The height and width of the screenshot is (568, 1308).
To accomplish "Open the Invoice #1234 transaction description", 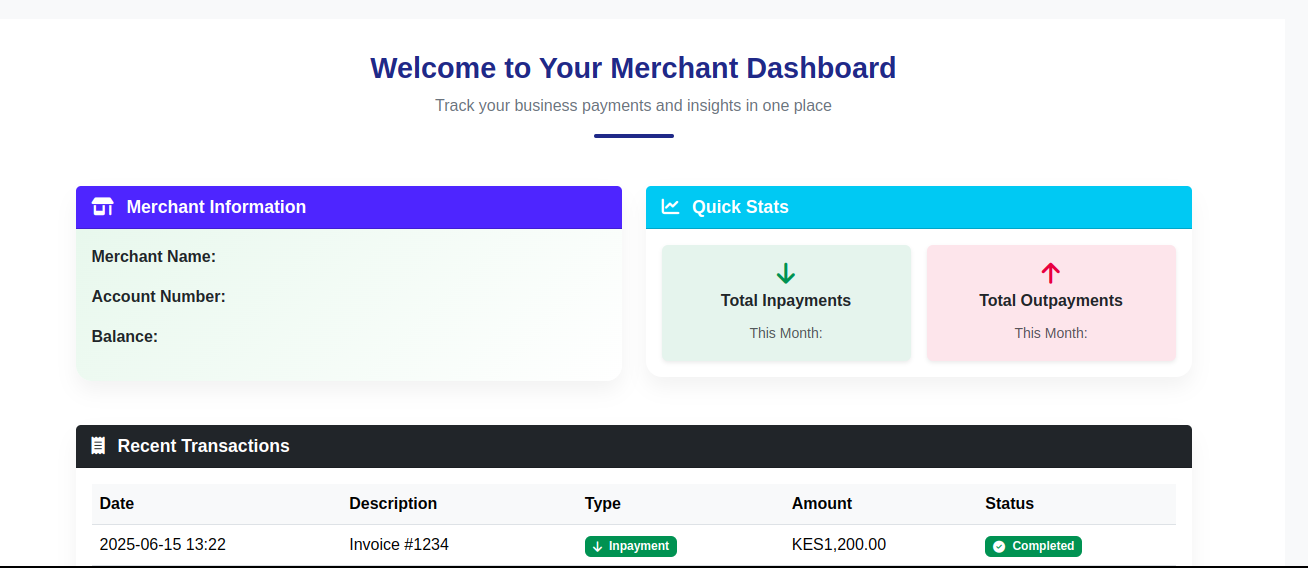I will click(399, 545).
